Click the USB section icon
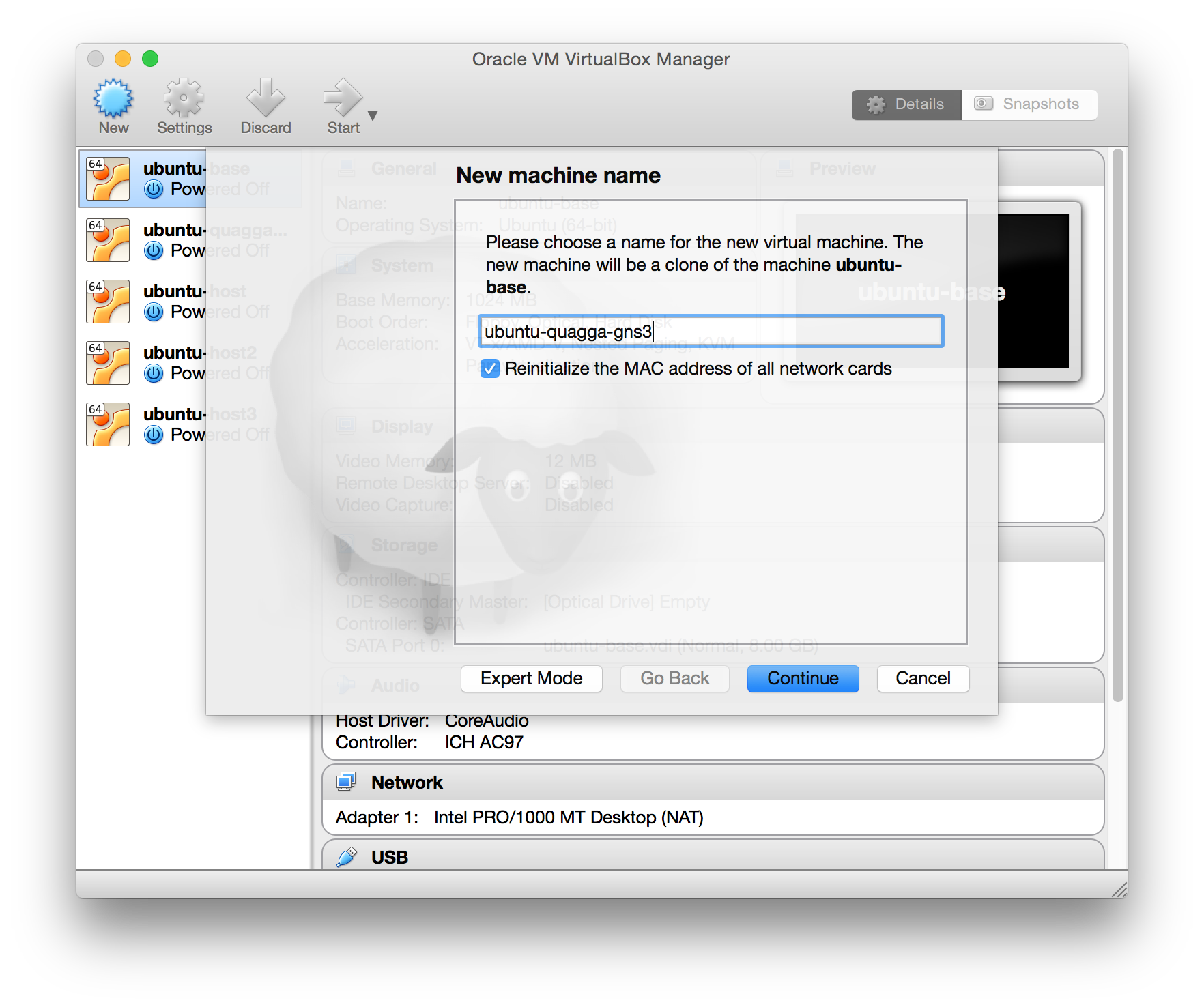 [347, 857]
